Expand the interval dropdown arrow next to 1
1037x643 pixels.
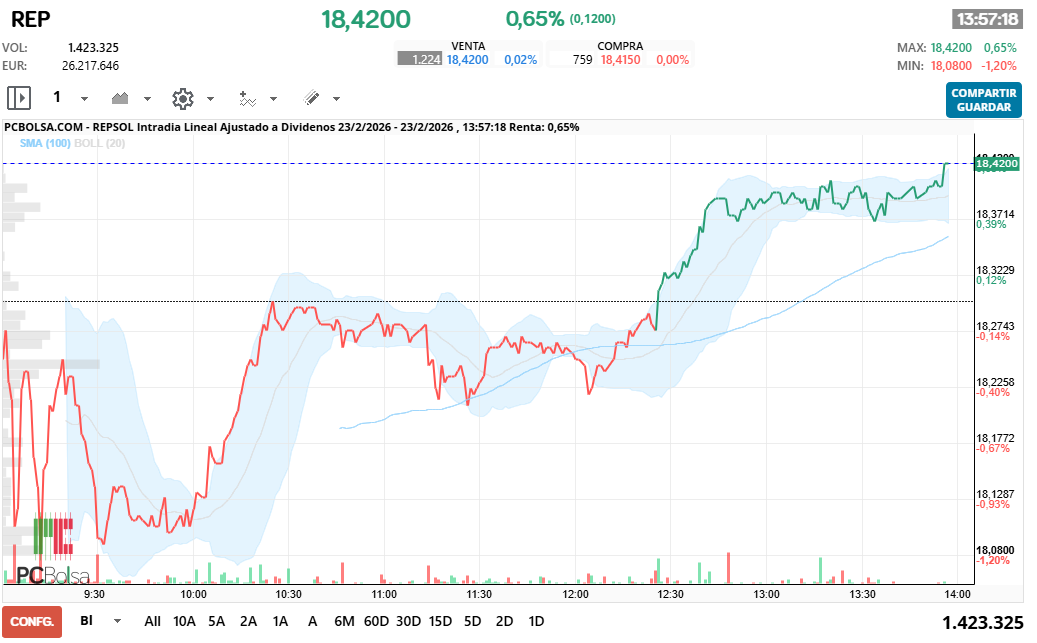84,99
